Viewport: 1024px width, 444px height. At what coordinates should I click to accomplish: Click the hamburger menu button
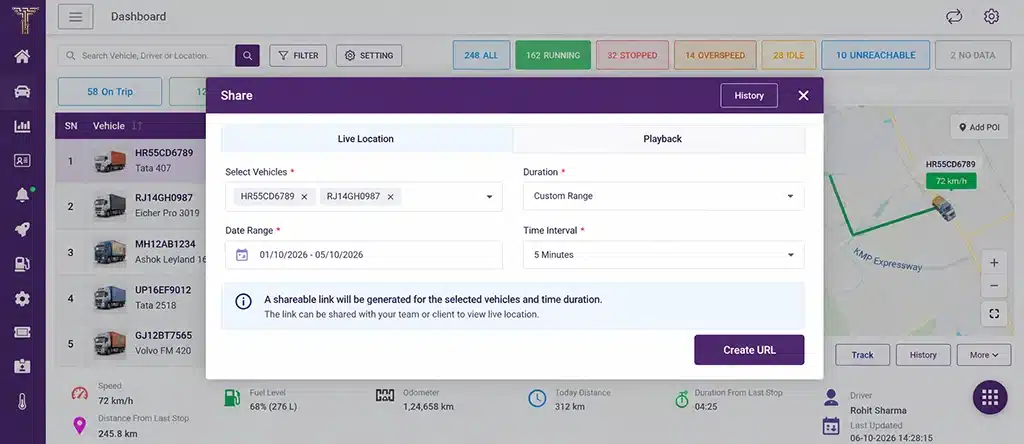click(x=76, y=17)
